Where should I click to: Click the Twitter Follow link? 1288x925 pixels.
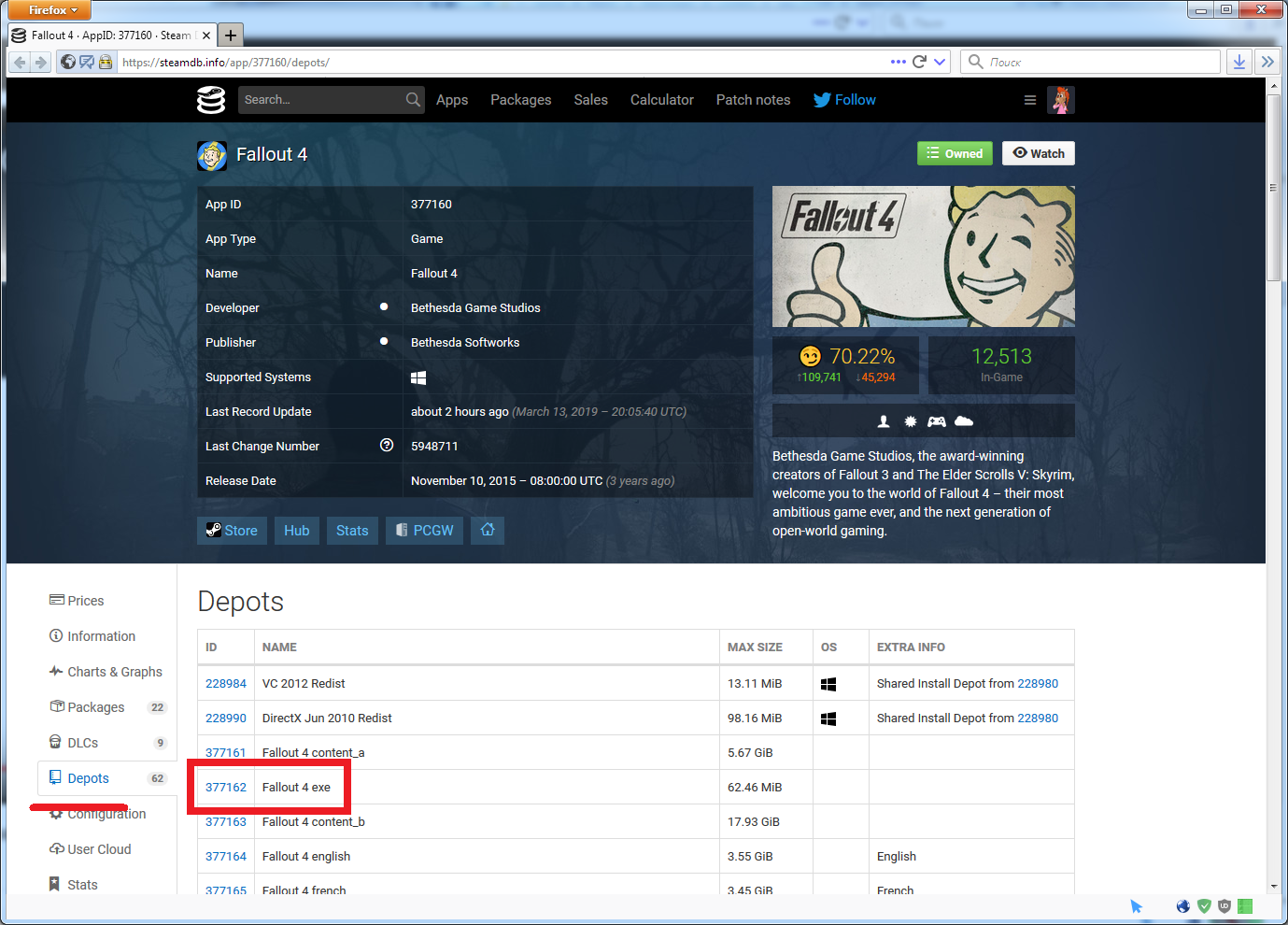point(844,100)
